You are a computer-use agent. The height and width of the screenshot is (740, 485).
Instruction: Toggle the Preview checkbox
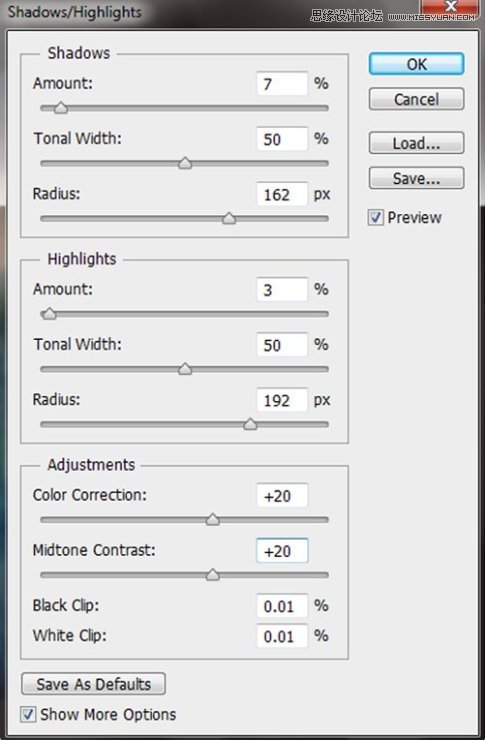pos(376,218)
